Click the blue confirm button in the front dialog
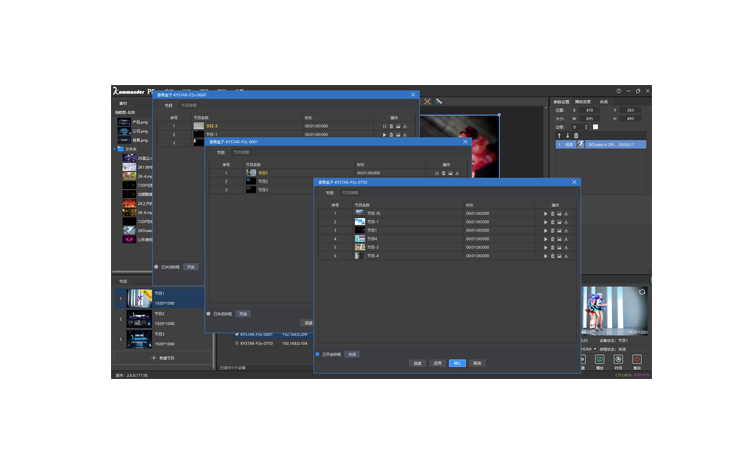Viewport: 748px width, 450px height. click(457, 363)
